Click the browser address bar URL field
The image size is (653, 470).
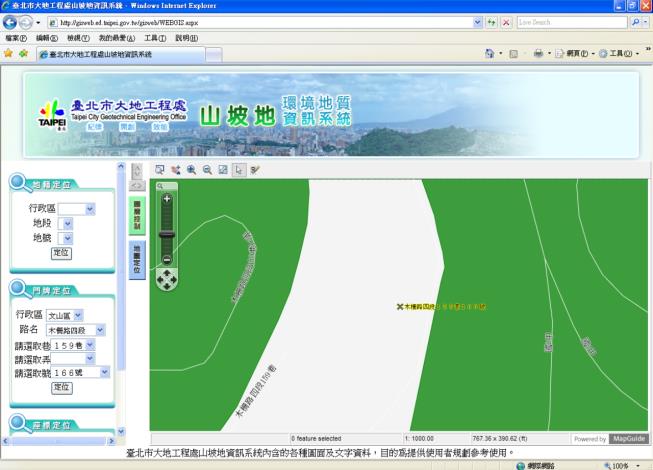(x=260, y=21)
